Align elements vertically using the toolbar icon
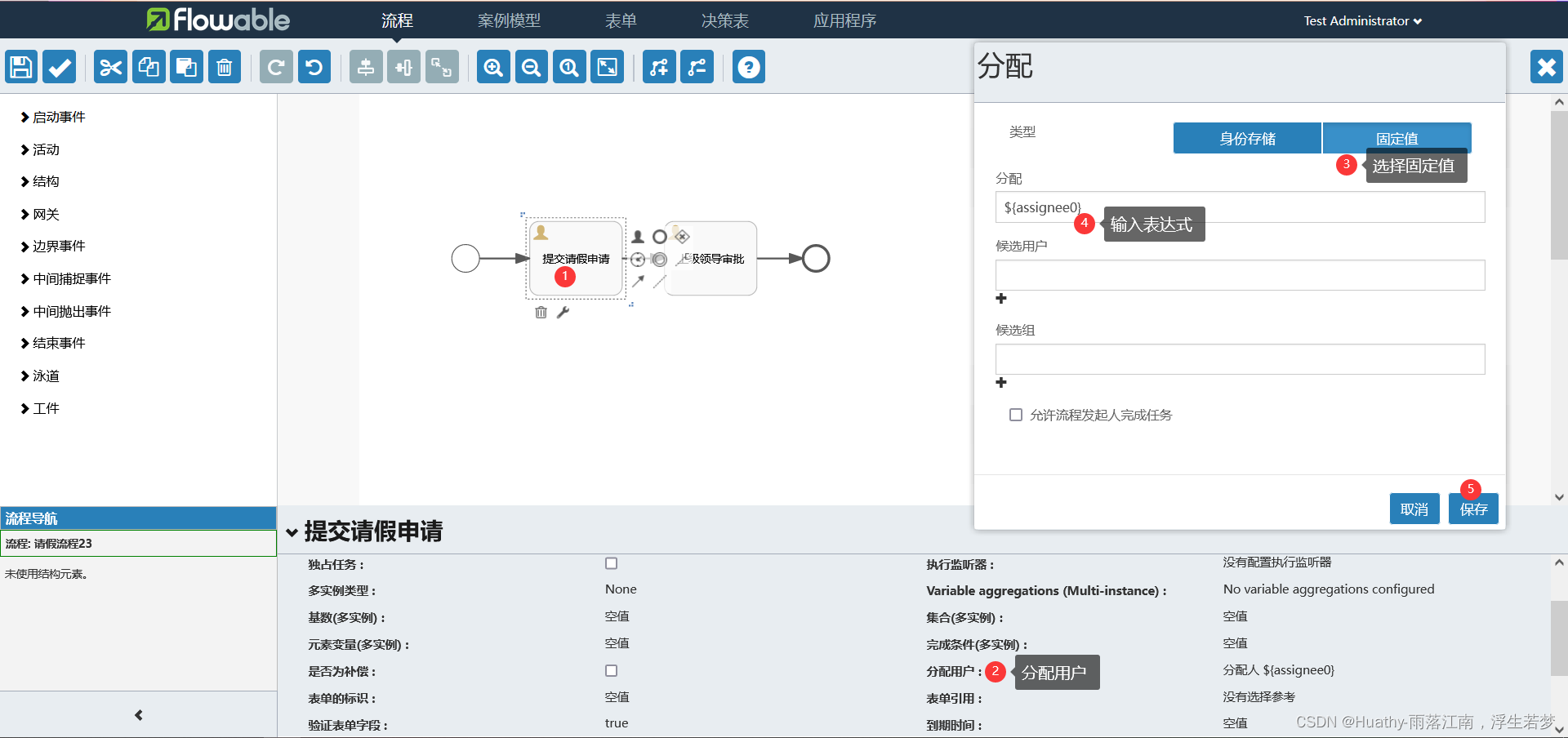 (366, 67)
